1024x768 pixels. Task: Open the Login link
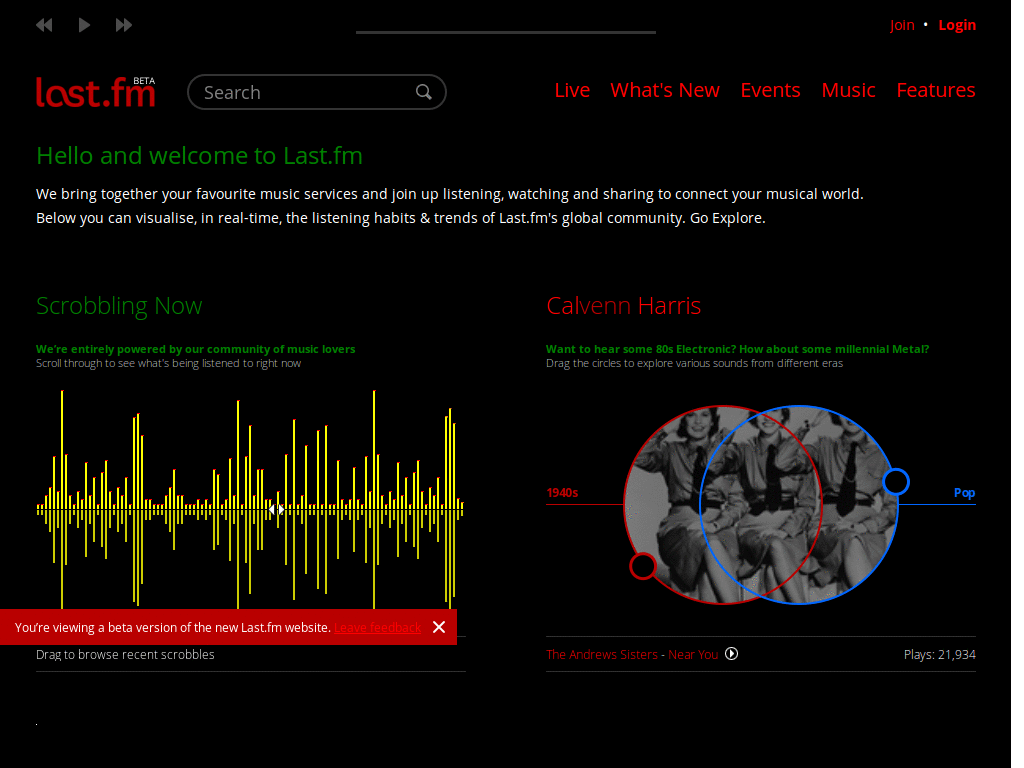(x=957, y=25)
